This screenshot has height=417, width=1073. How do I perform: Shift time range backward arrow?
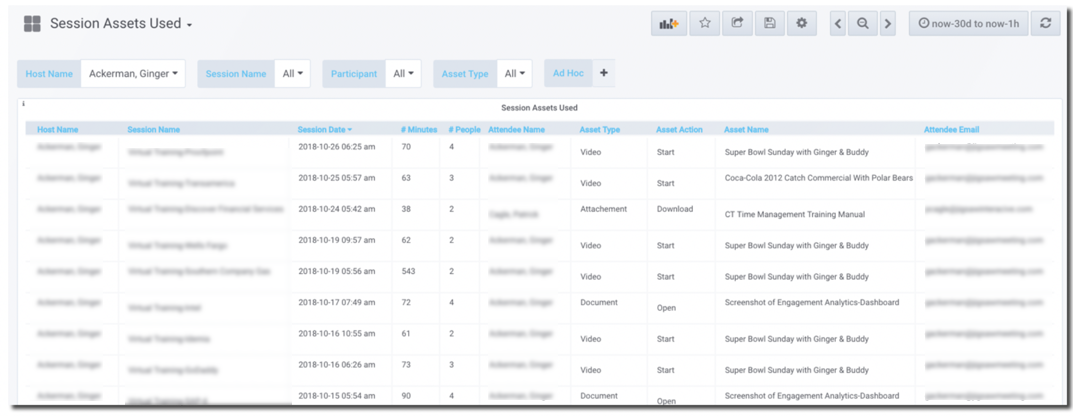838,23
